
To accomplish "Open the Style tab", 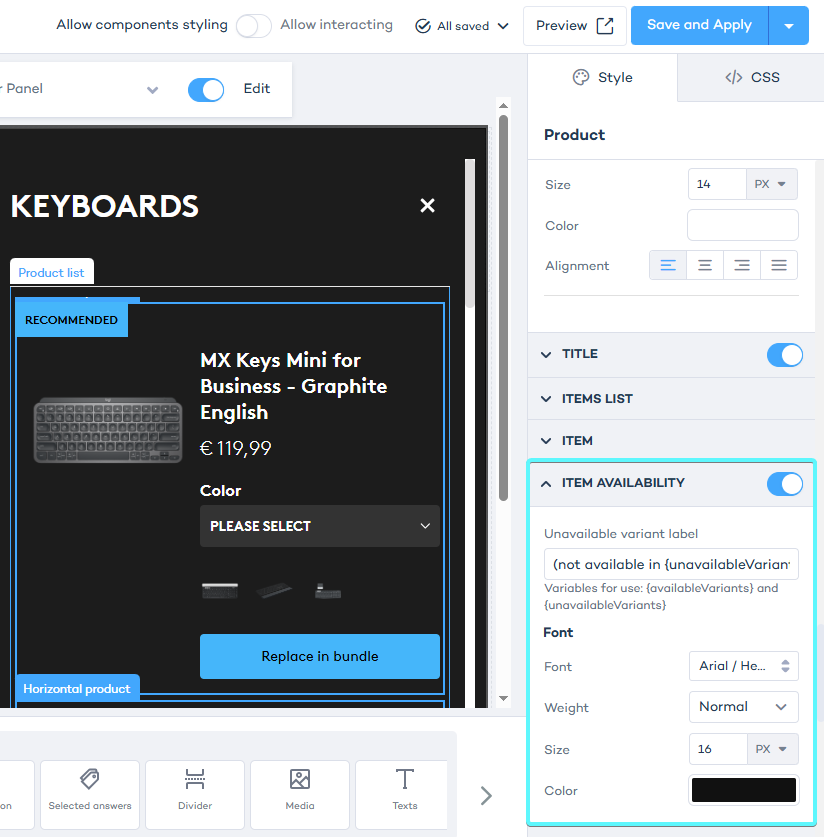I will [602, 78].
